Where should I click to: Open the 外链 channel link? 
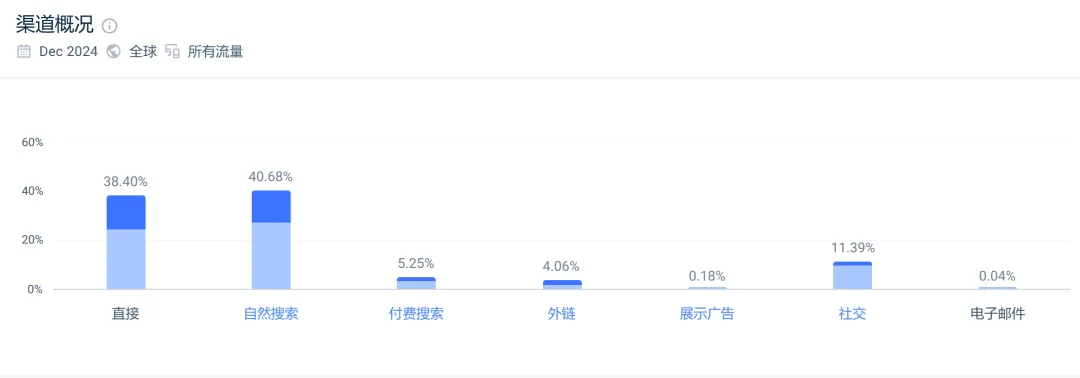click(x=561, y=314)
